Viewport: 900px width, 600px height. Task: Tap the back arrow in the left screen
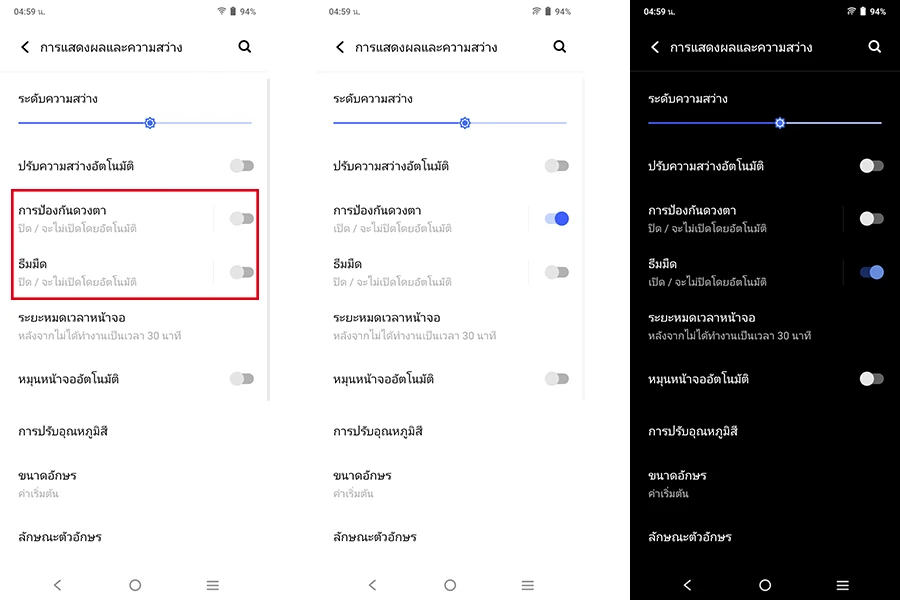(x=25, y=47)
